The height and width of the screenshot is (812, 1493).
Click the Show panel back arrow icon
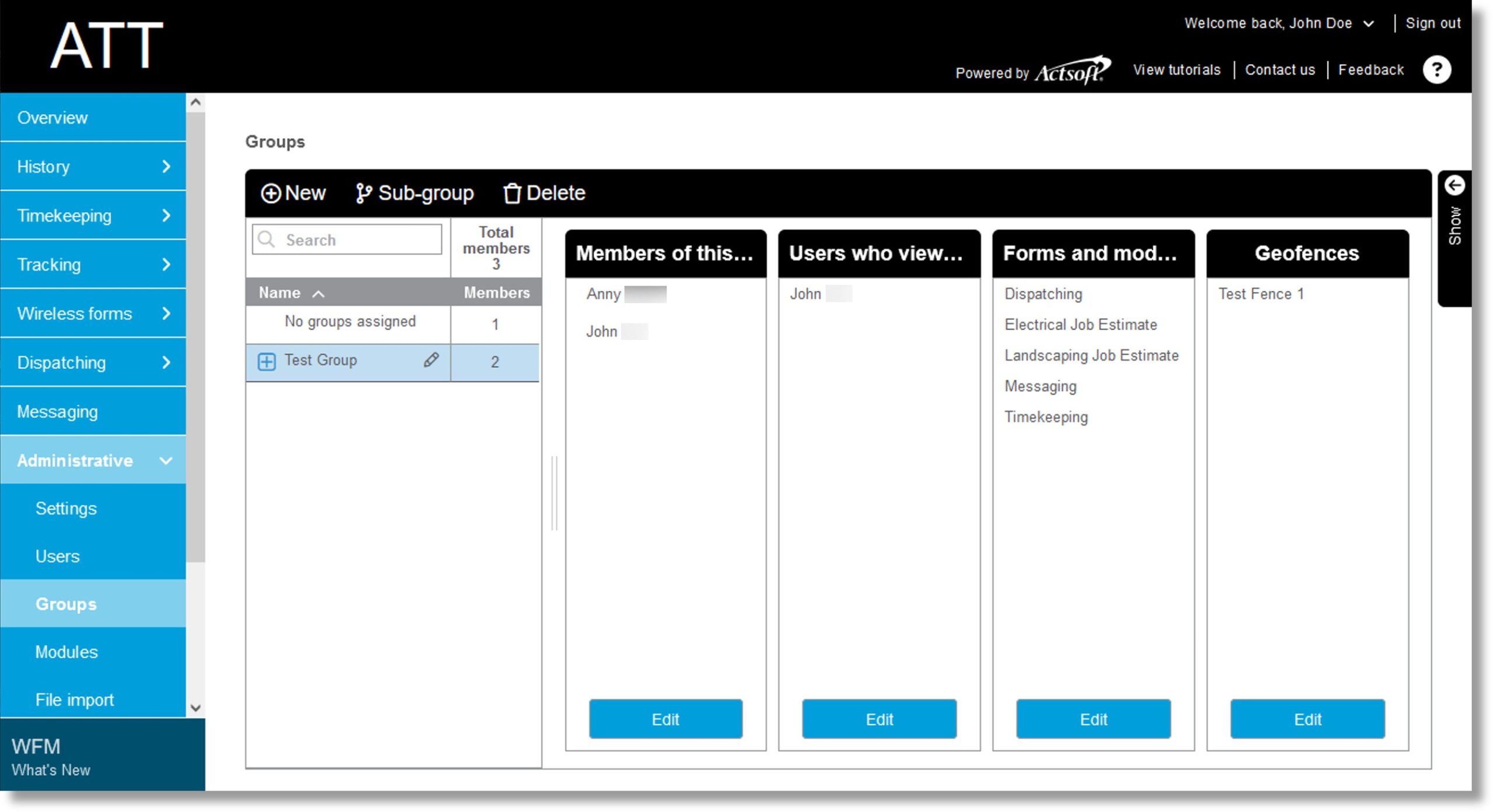1454,185
